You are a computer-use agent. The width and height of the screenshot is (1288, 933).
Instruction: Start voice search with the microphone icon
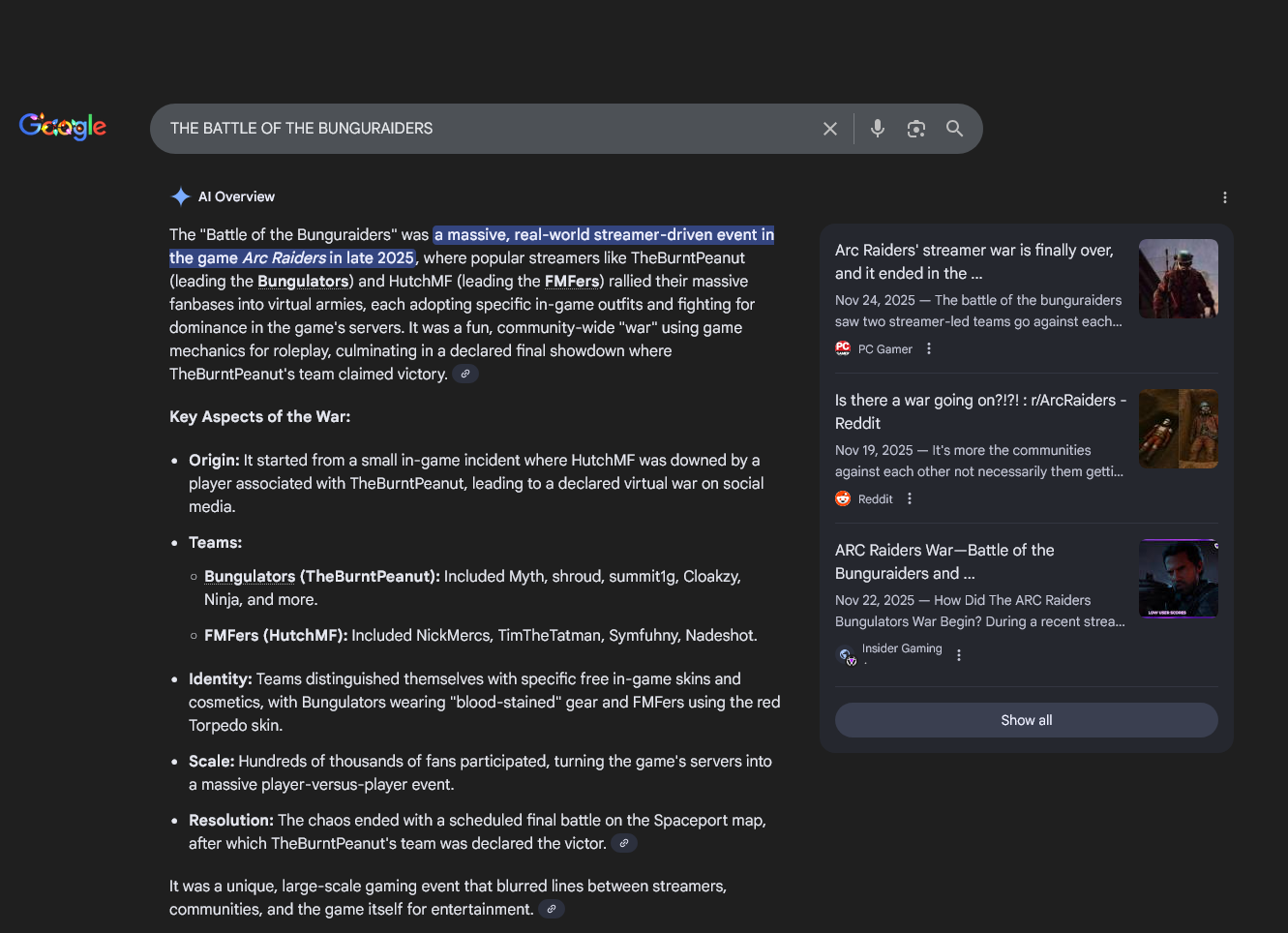878,129
